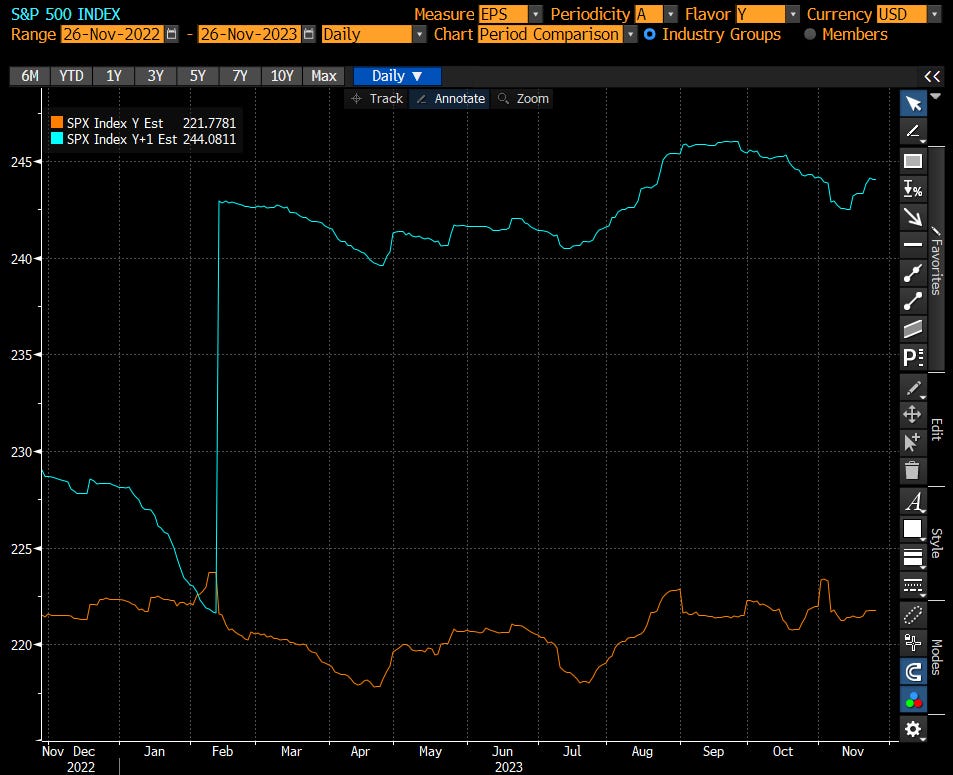Click the S&P 500 INDEX title
Screen dimensions: 953x775
(66, 14)
